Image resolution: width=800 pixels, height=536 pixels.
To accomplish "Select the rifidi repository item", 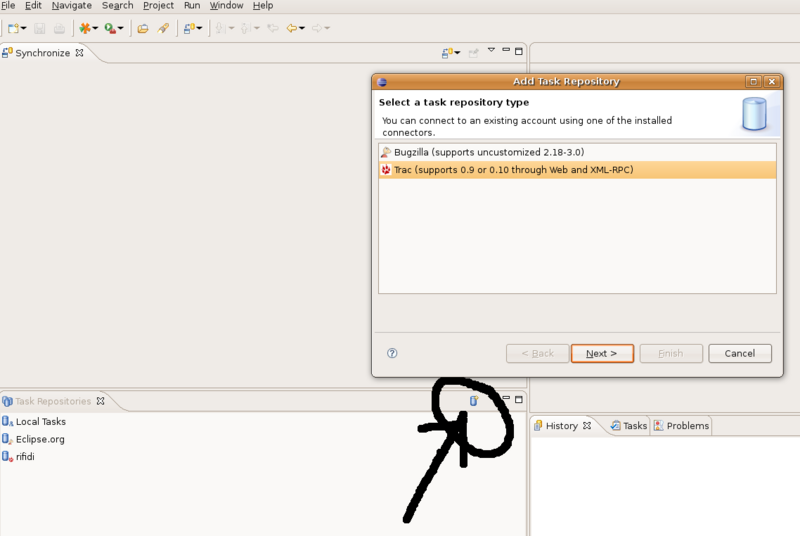I will [x=25, y=456].
